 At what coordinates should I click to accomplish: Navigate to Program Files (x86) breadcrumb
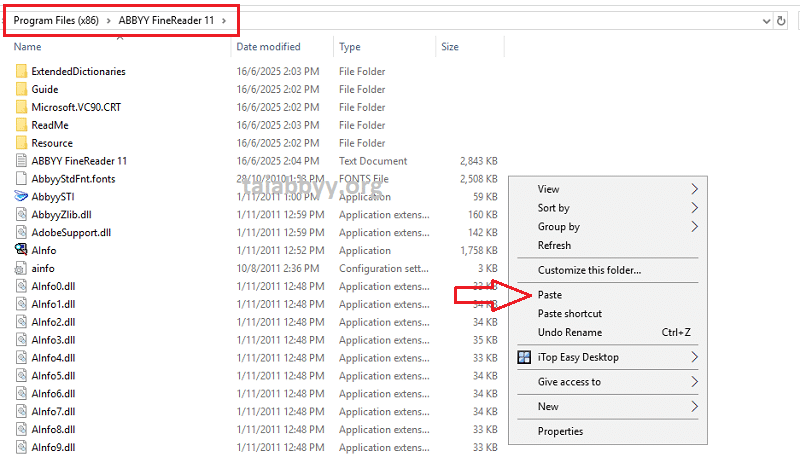tap(56, 21)
